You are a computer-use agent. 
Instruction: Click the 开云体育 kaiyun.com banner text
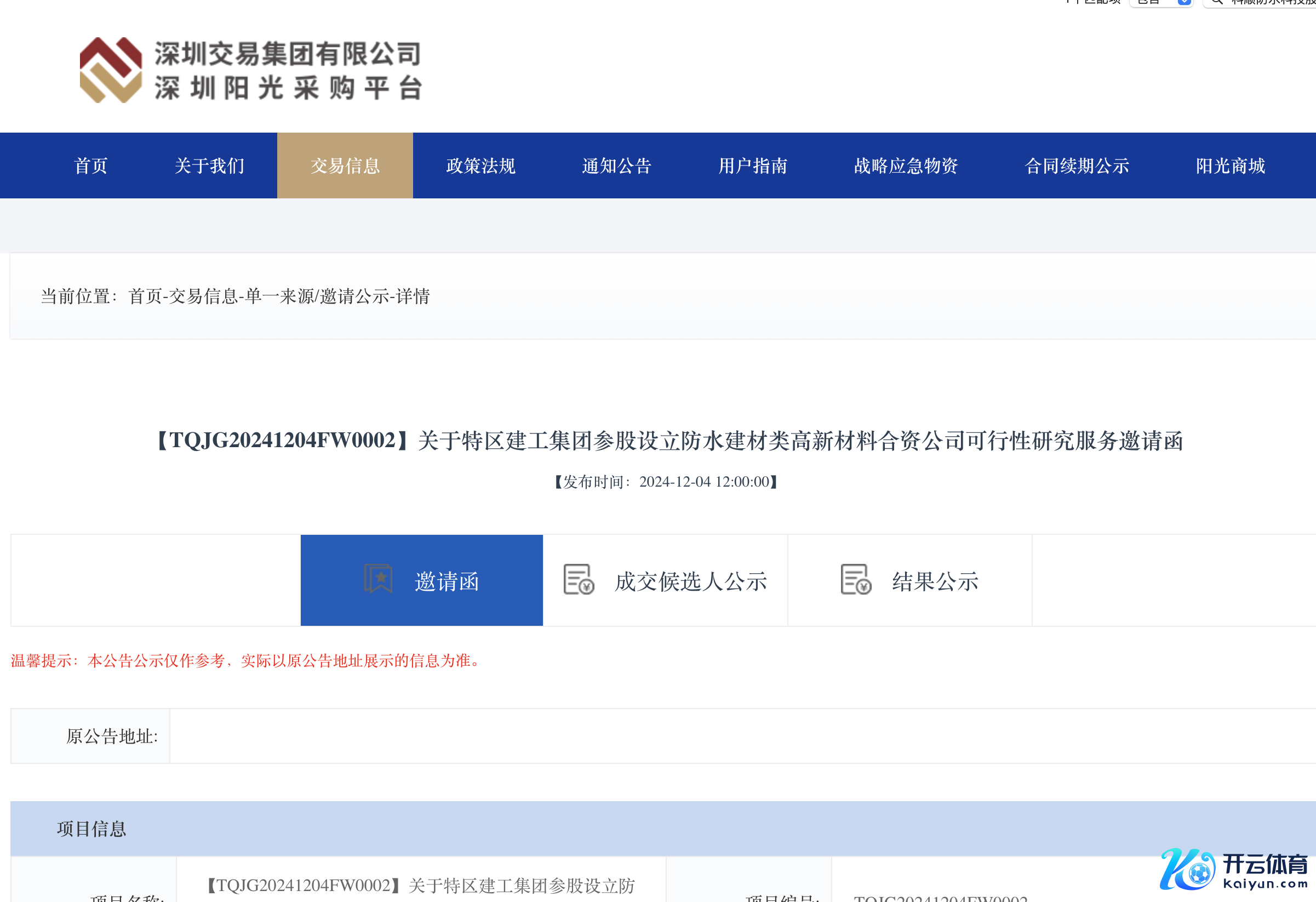pos(1264,871)
